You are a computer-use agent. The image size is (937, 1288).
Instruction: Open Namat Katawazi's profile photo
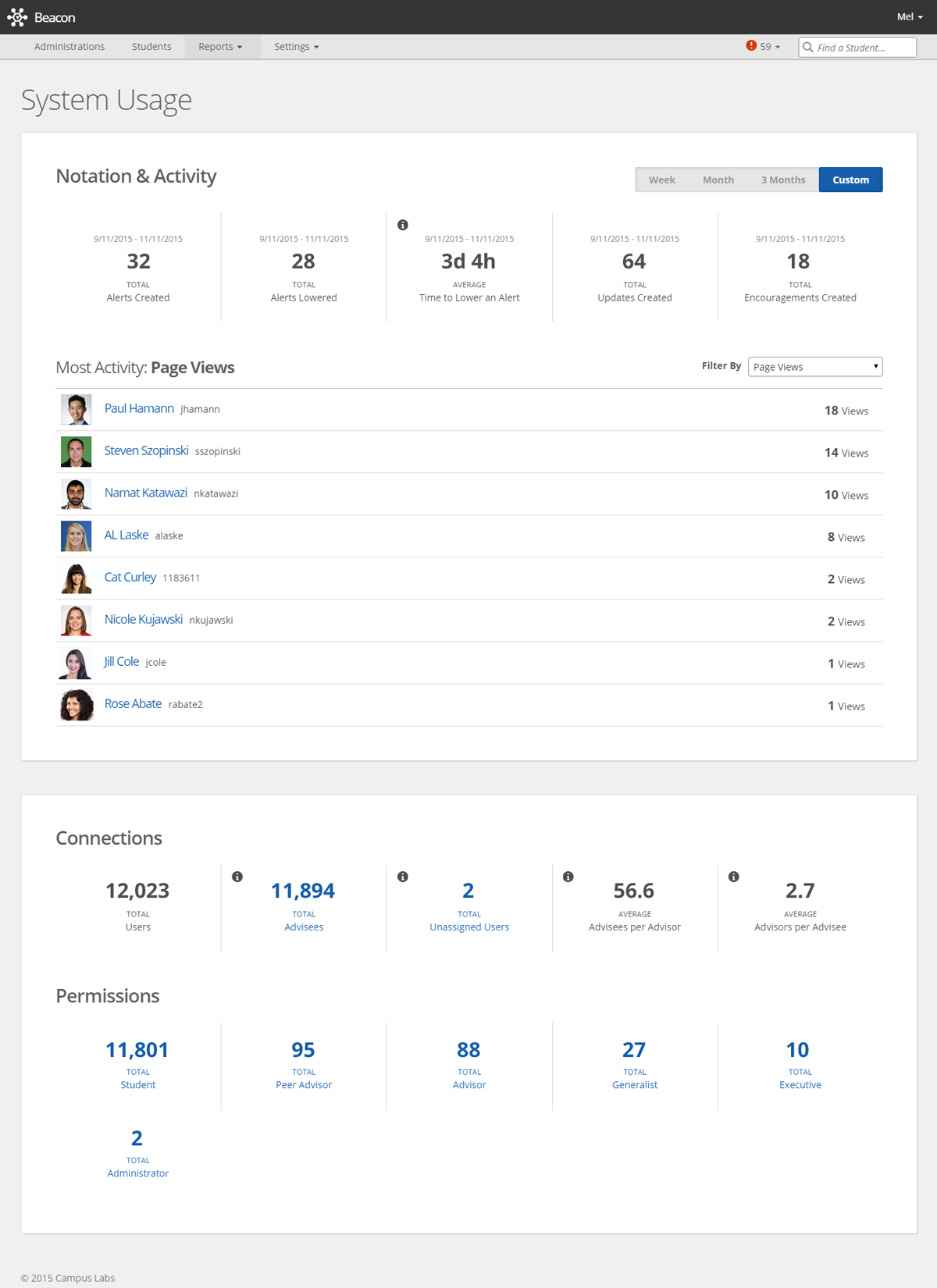77,494
